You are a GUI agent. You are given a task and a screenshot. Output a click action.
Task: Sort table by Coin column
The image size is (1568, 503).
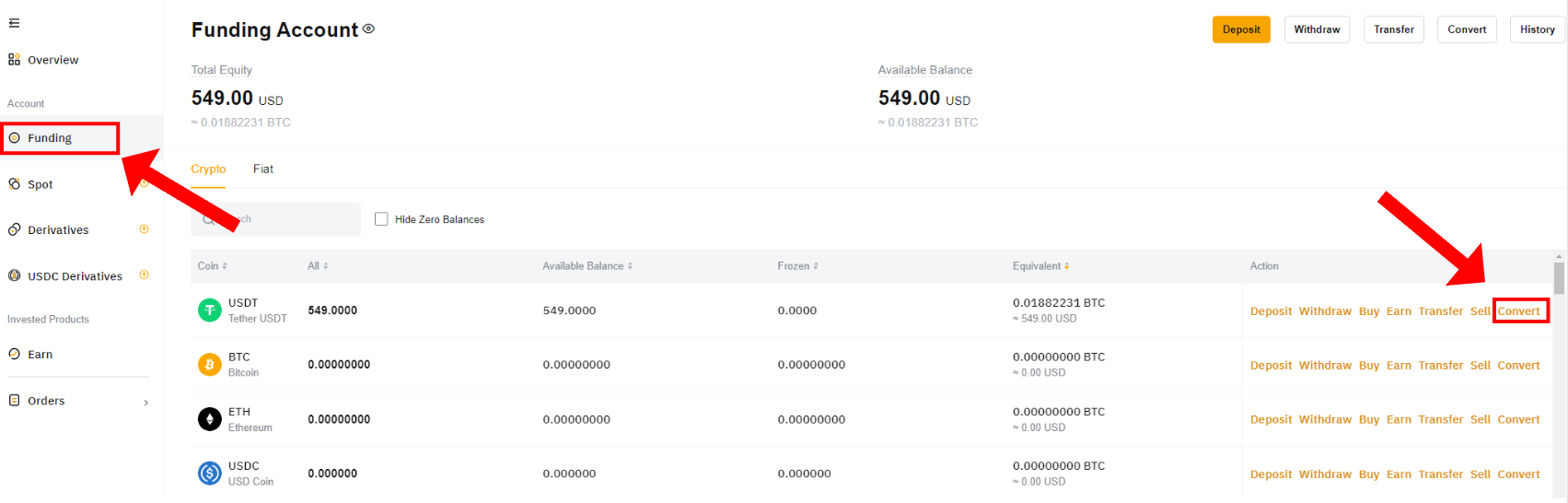213,266
